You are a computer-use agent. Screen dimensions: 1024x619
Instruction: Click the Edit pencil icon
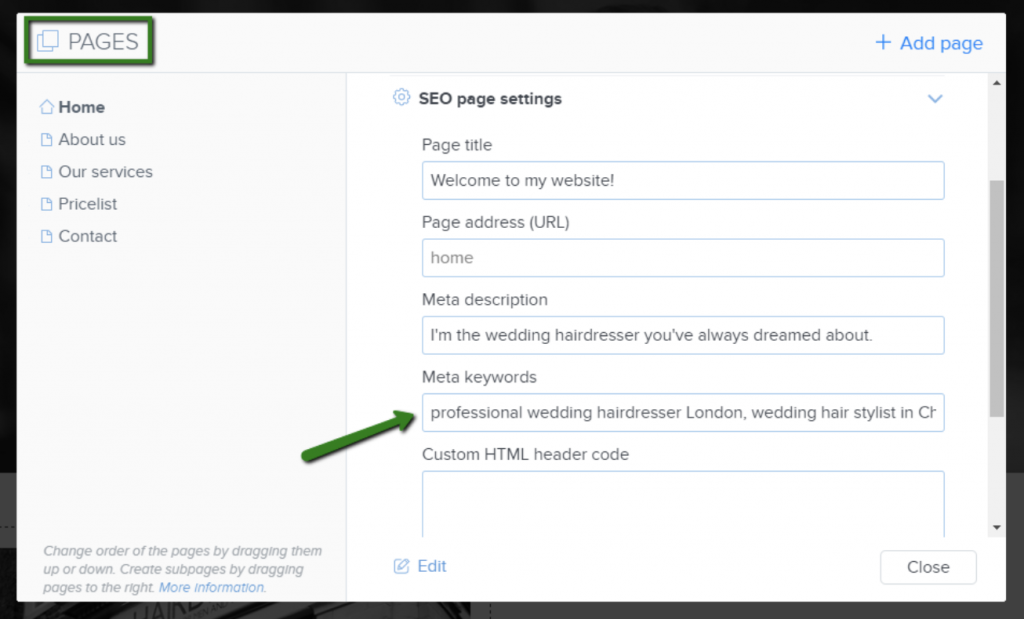(x=401, y=565)
